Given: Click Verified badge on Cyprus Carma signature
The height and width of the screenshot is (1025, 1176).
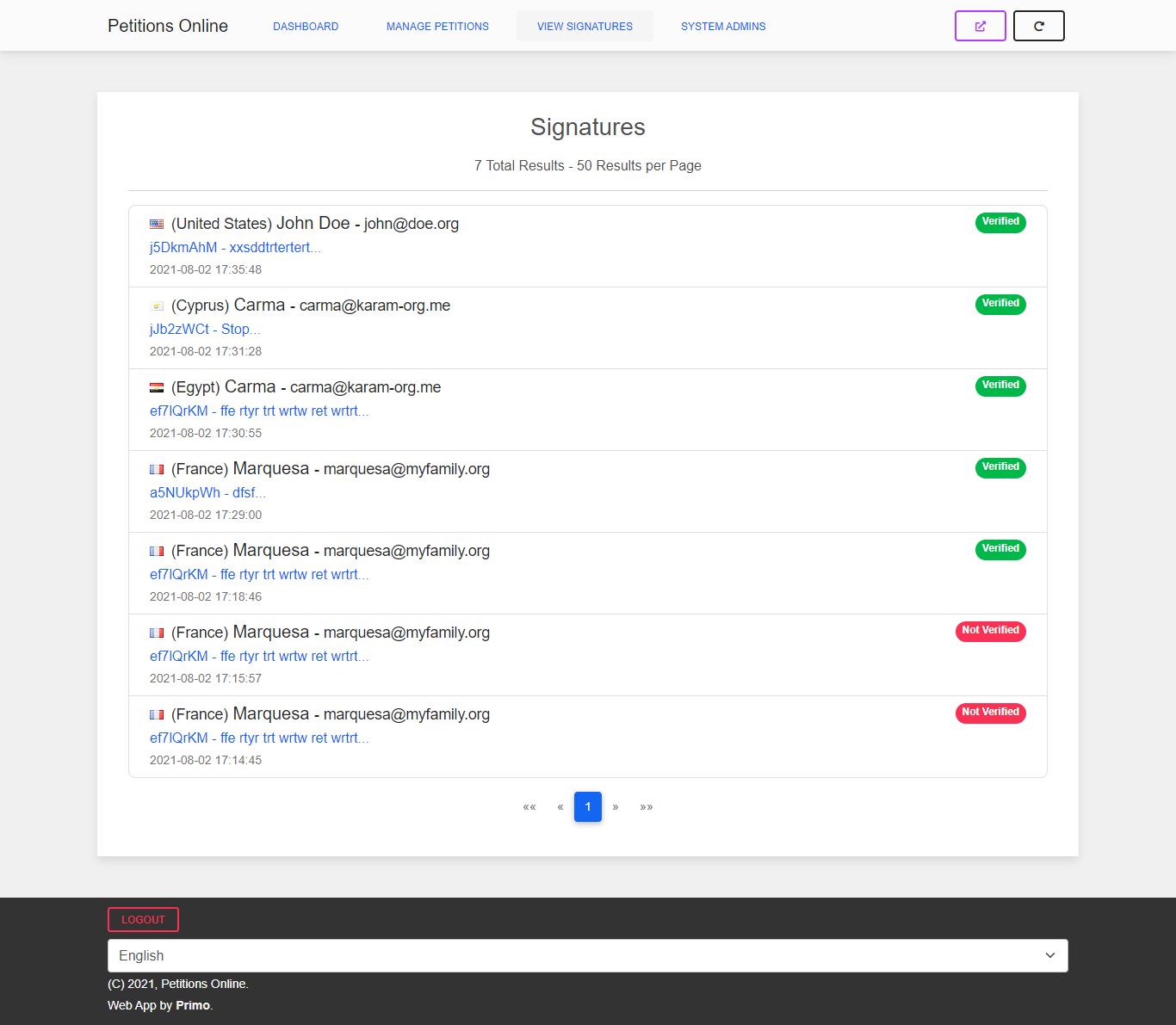Looking at the screenshot, I should point(1000,304).
